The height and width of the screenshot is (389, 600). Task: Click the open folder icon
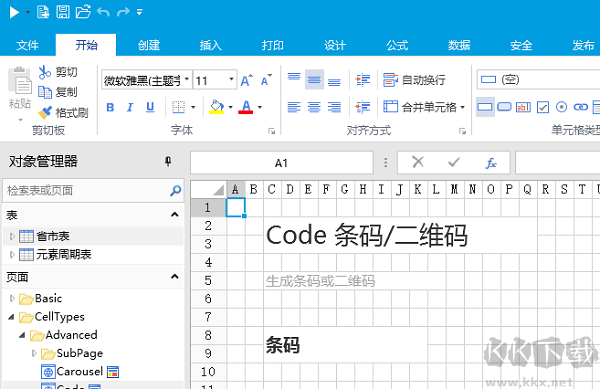point(83,12)
